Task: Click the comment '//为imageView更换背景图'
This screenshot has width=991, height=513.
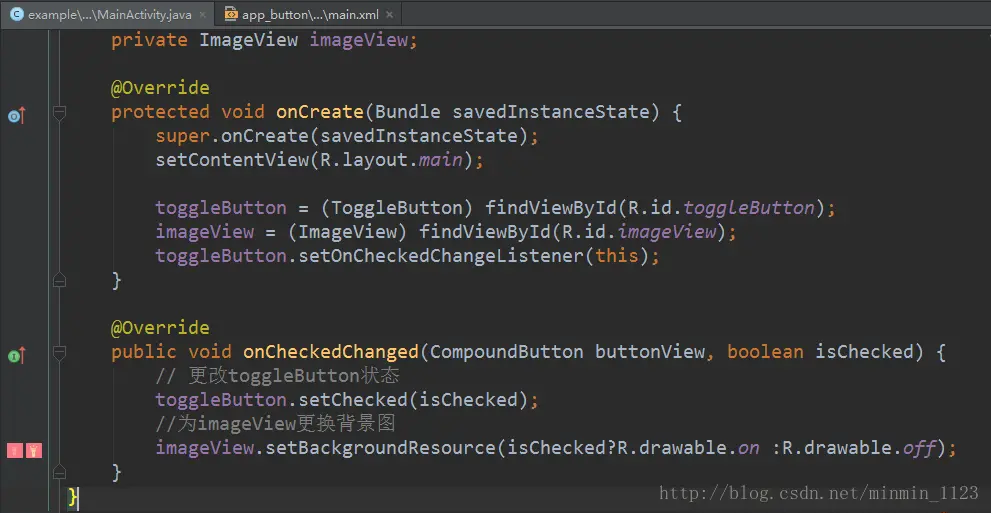Action: (276, 424)
